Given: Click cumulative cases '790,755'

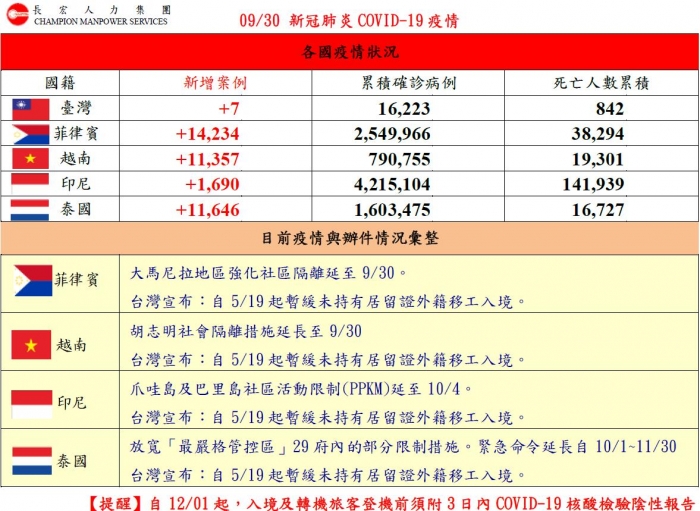Looking at the screenshot, I should point(400,159).
